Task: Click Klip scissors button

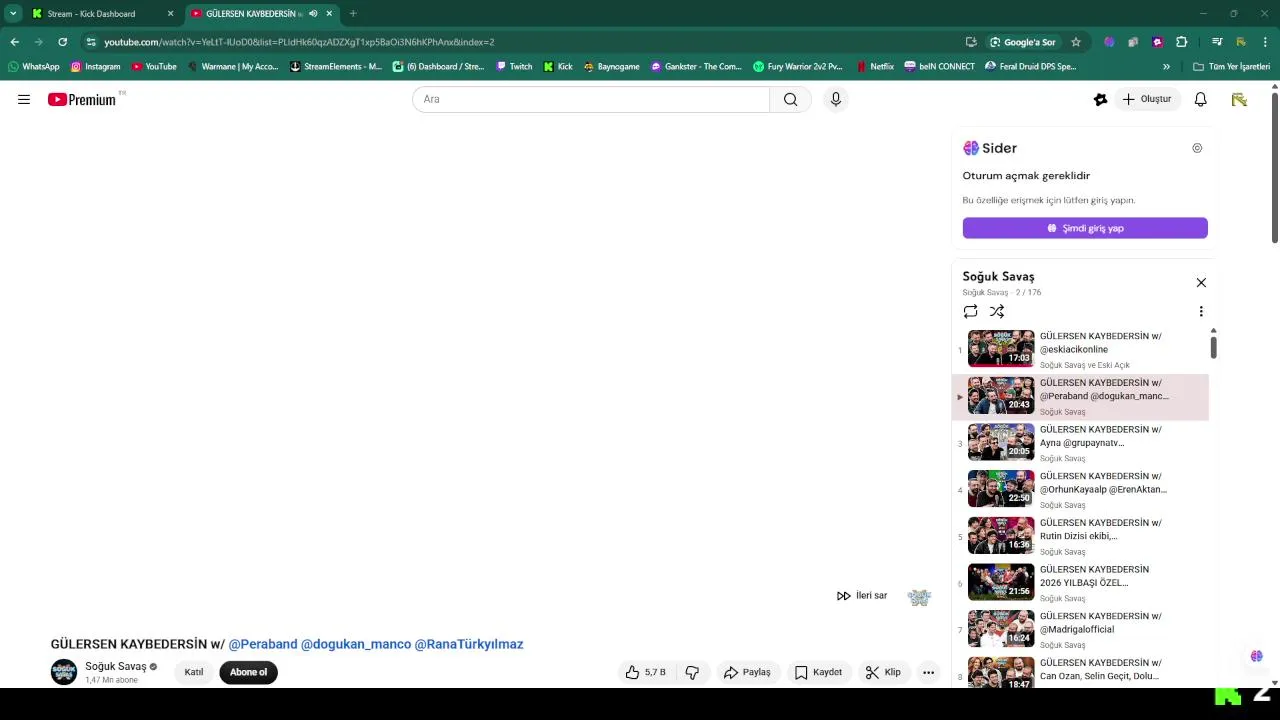Action: coord(883,672)
